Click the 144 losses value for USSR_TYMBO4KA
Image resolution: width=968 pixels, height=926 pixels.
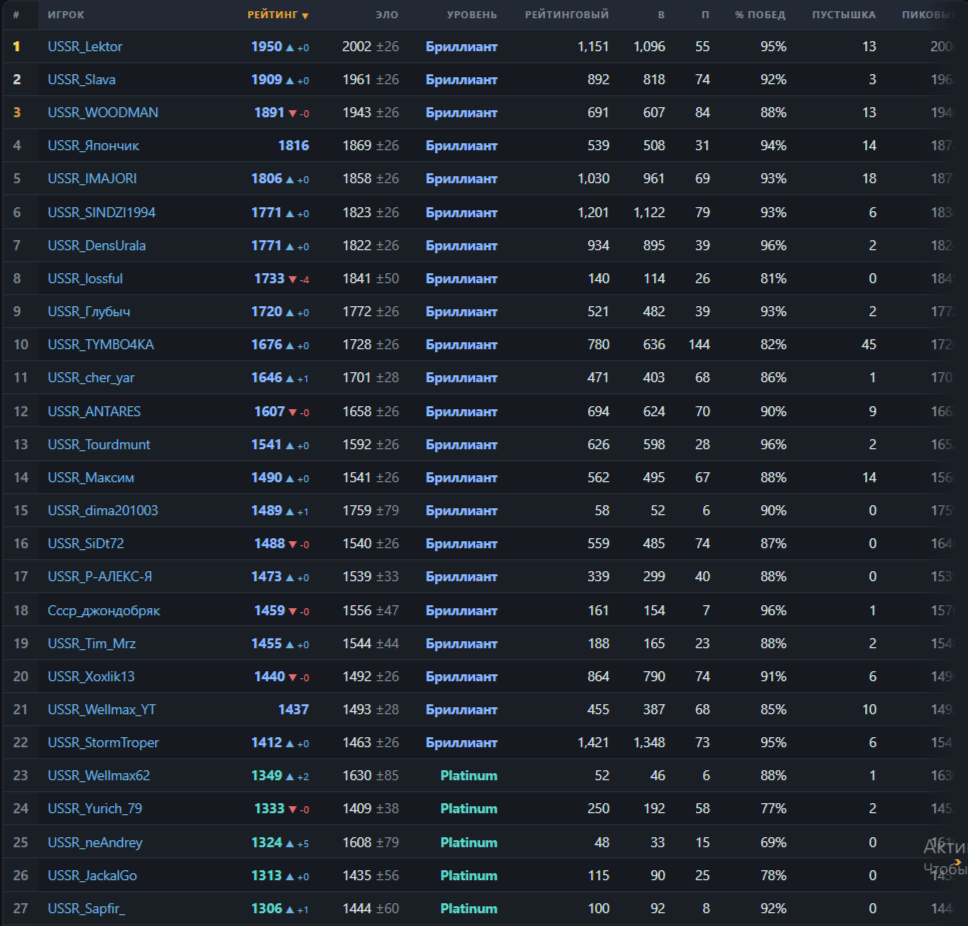[x=699, y=345]
